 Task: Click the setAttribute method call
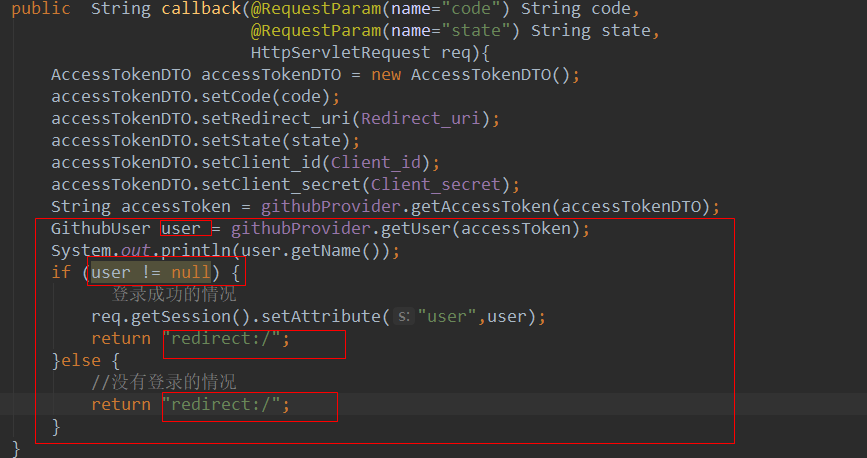pos(330,316)
